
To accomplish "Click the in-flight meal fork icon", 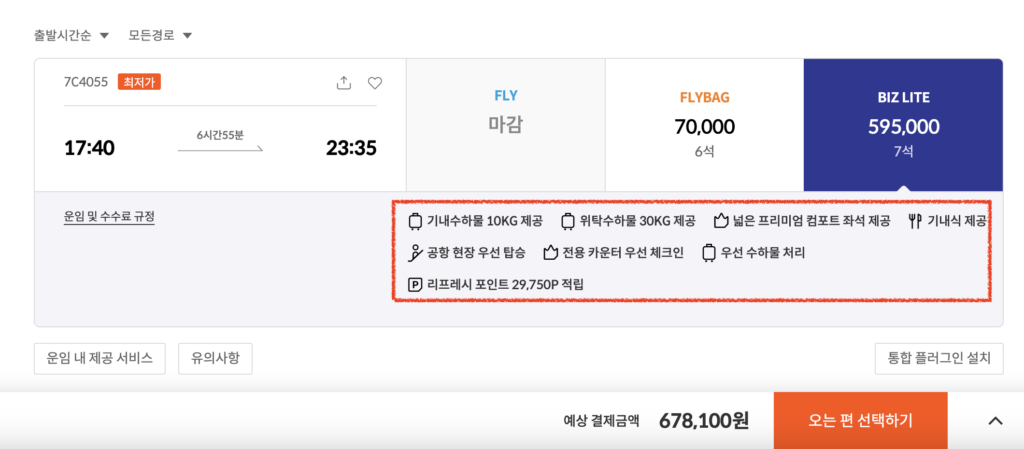I will 914,221.
